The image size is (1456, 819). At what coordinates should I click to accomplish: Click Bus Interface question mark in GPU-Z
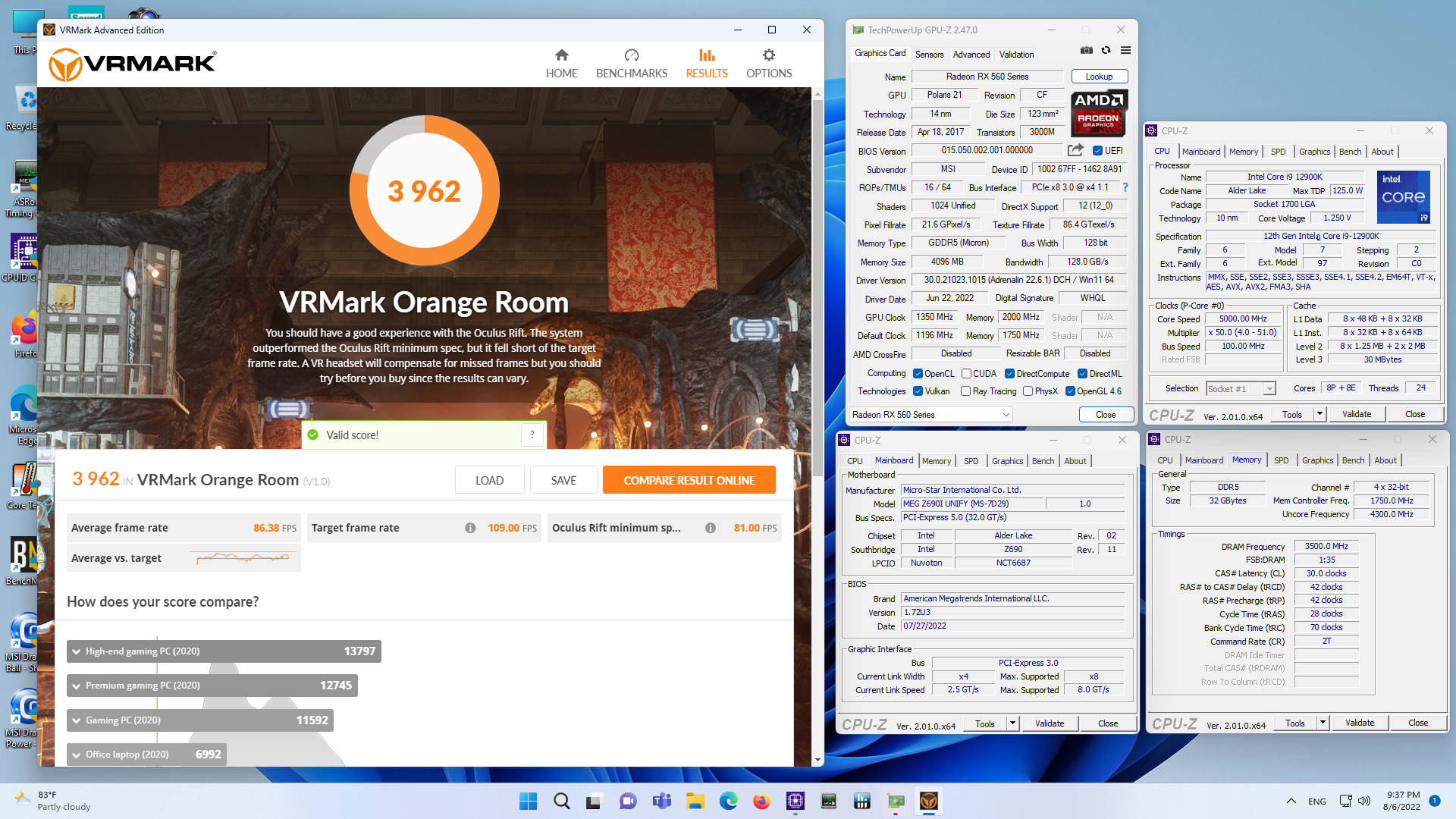pos(1125,187)
